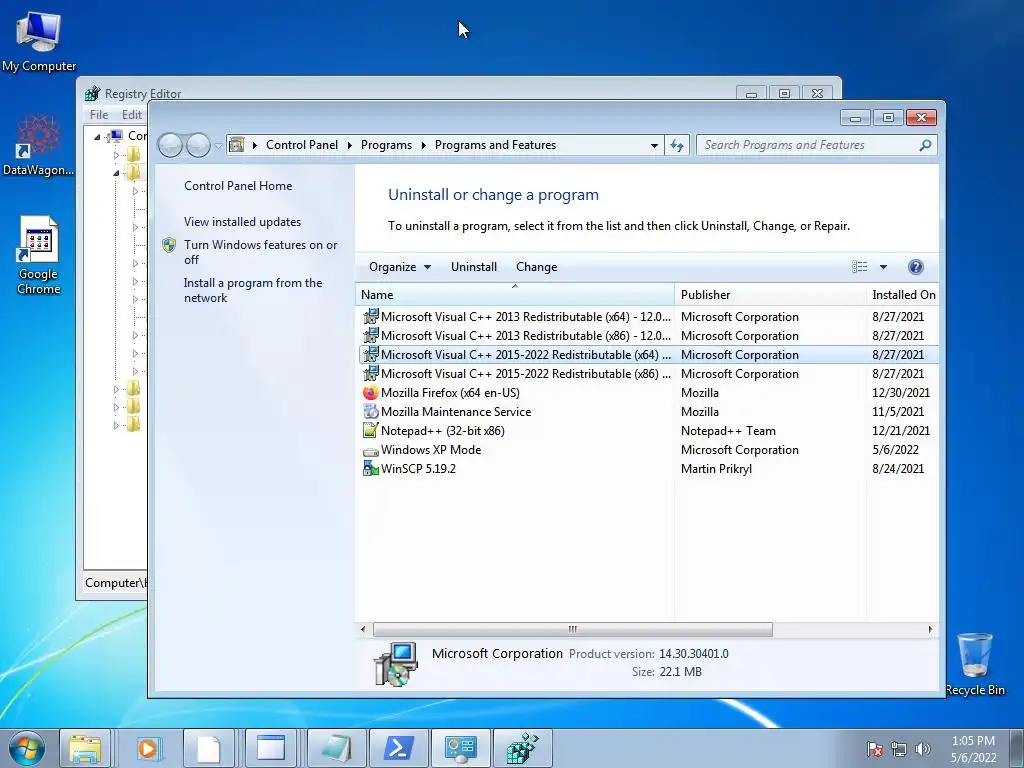
Task: Click the notepad-style taskbar icon
Action: point(336,748)
